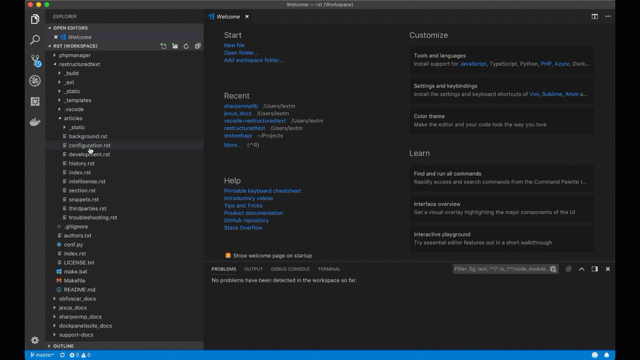
Task: Switch to the Debug Console tab
Action: [290, 269]
